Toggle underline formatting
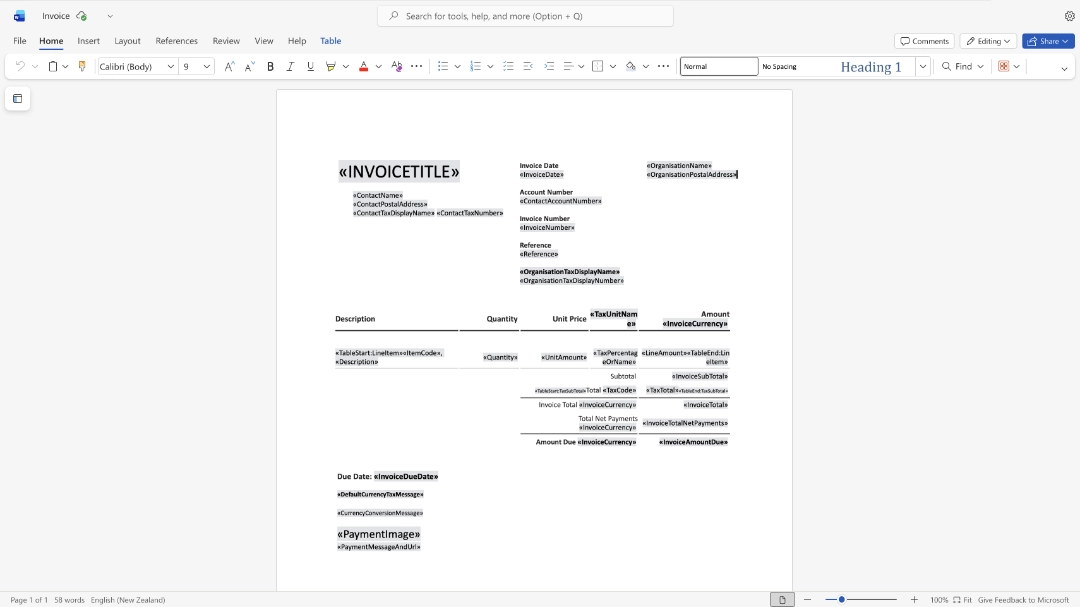1080x607 pixels. (x=310, y=66)
